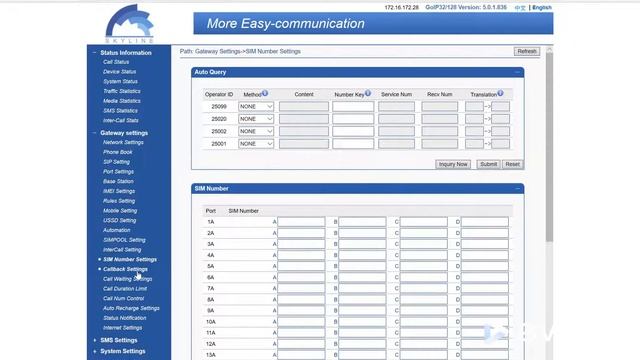
Task: Click the Refresh button
Action: coord(527,51)
